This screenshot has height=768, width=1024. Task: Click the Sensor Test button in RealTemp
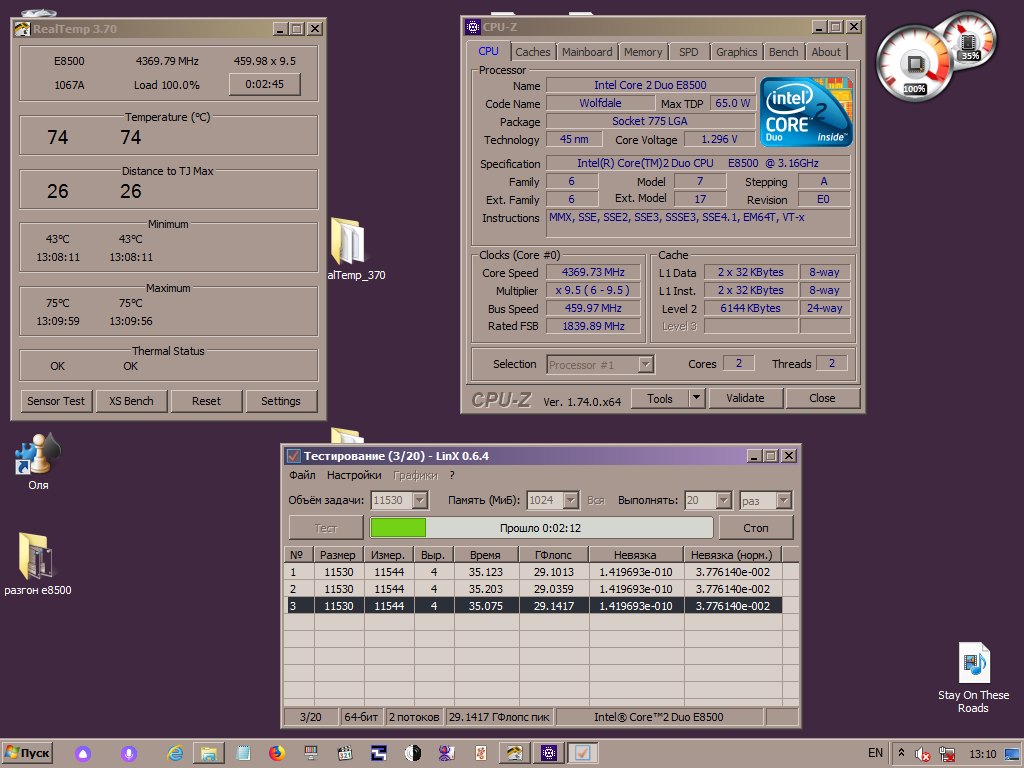coord(56,401)
